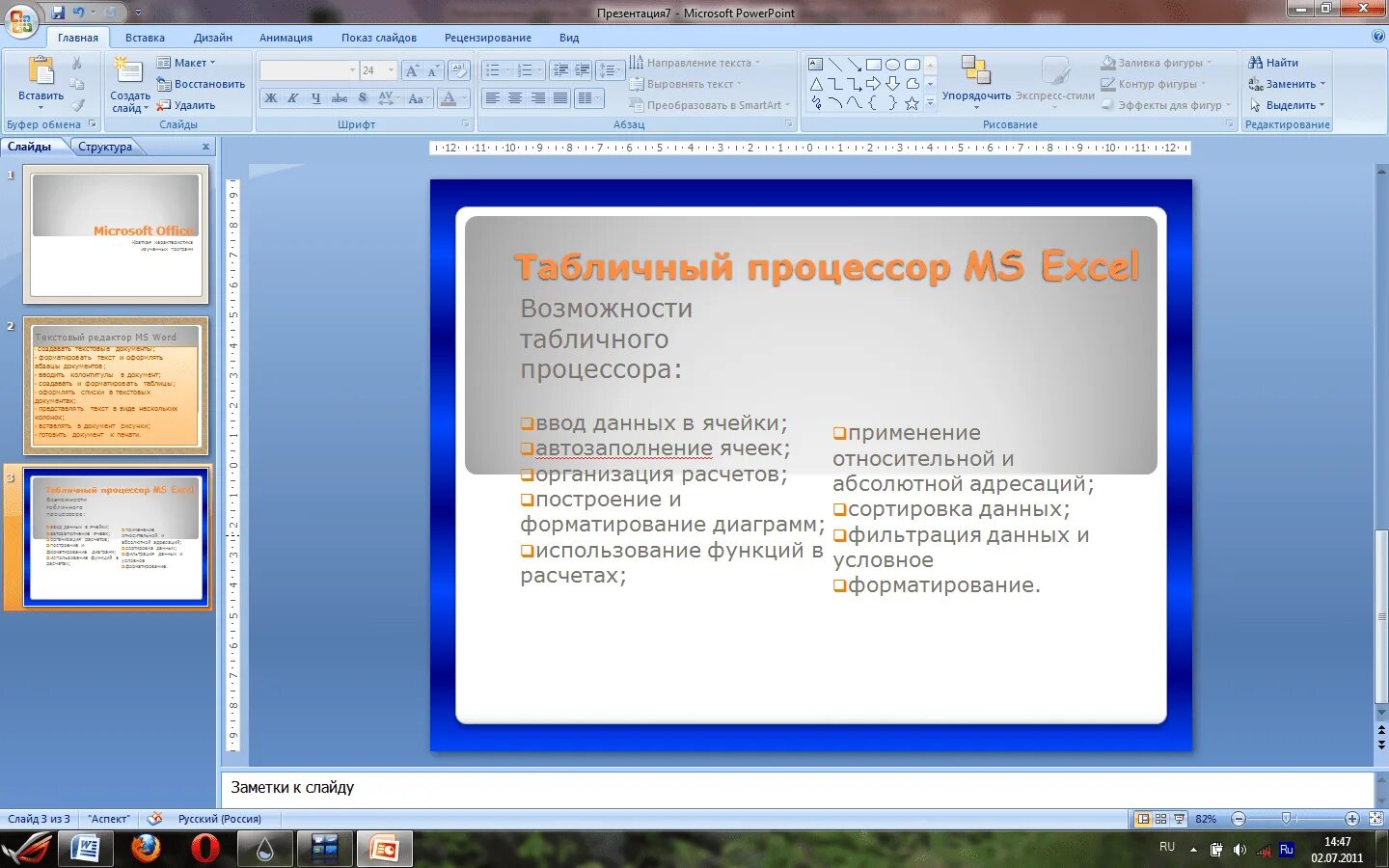The width and height of the screenshot is (1389, 868).
Task: Open the Анимация ribbon tab
Action: tap(286, 38)
